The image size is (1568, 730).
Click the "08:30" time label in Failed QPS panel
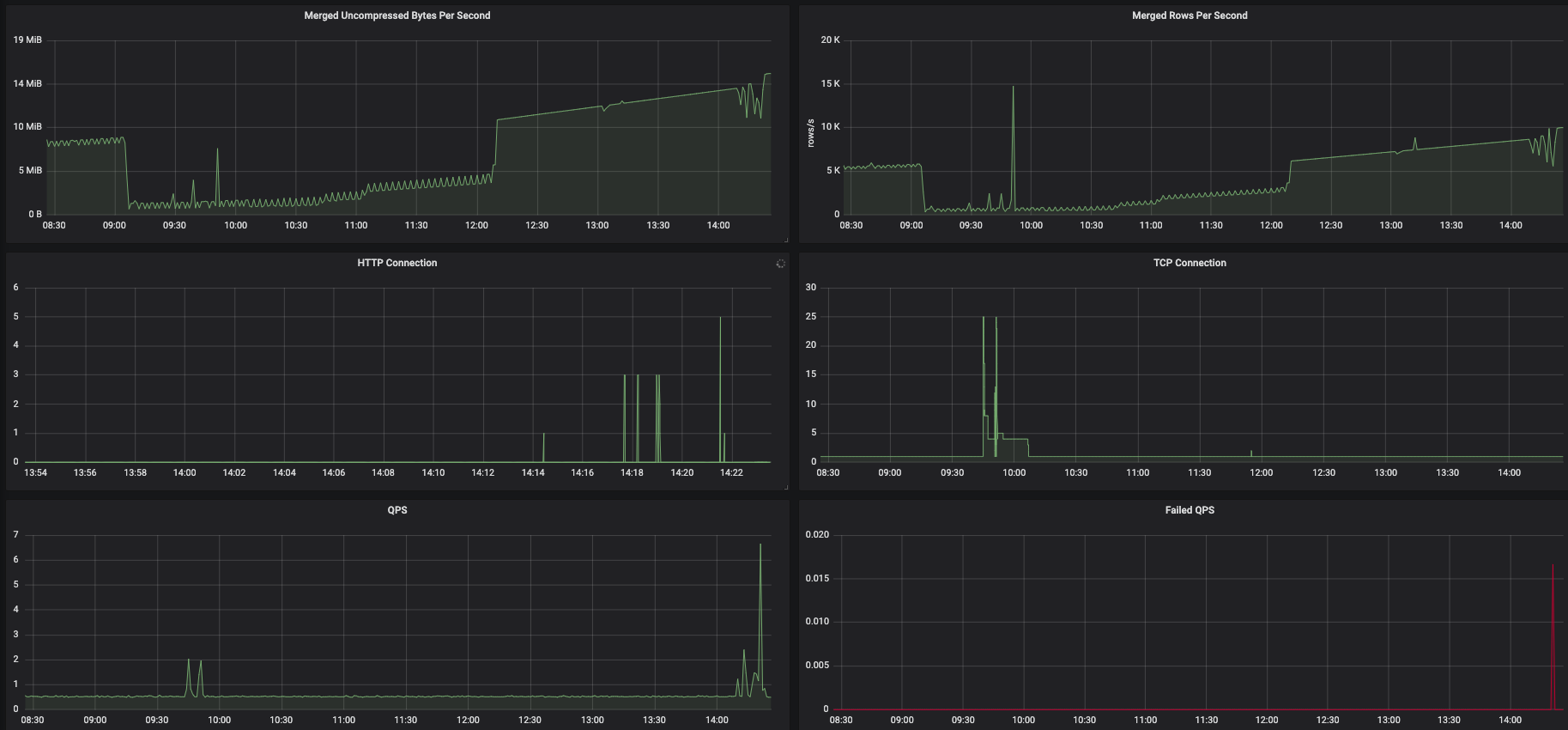pos(841,720)
